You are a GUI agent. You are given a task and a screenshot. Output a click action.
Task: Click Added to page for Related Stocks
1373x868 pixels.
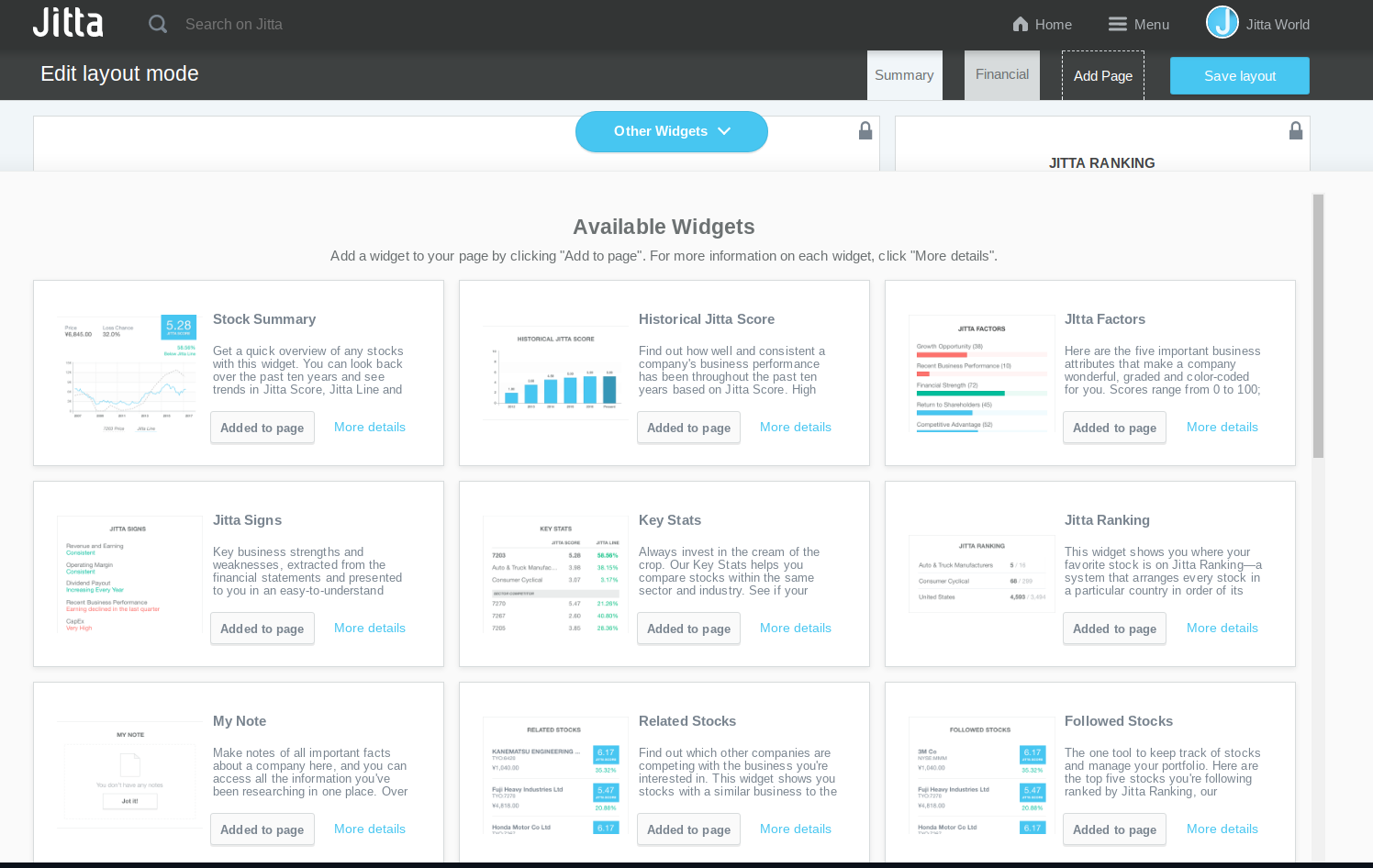[x=689, y=829]
